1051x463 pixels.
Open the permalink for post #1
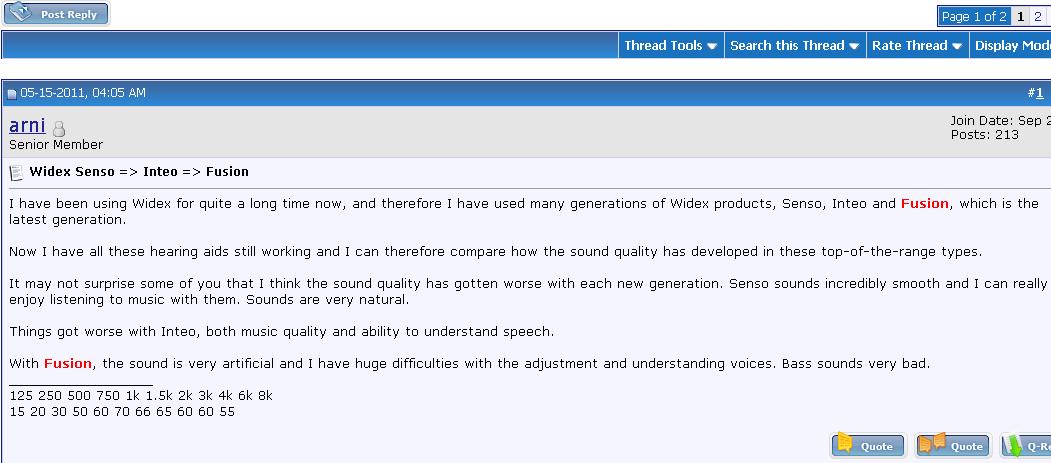pos(1040,93)
